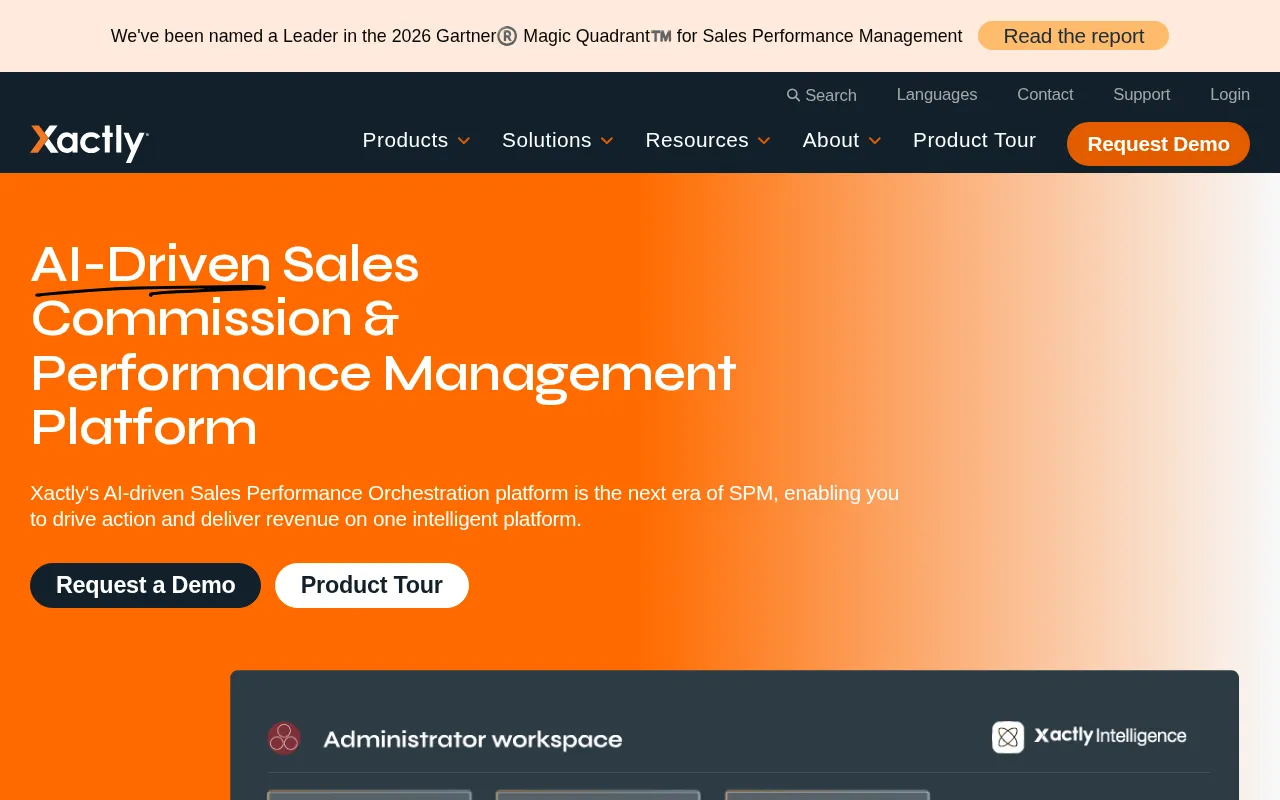Expand the Resources dropdown chevron
Image resolution: width=1280 pixels, height=800 pixels.
tap(764, 141)
